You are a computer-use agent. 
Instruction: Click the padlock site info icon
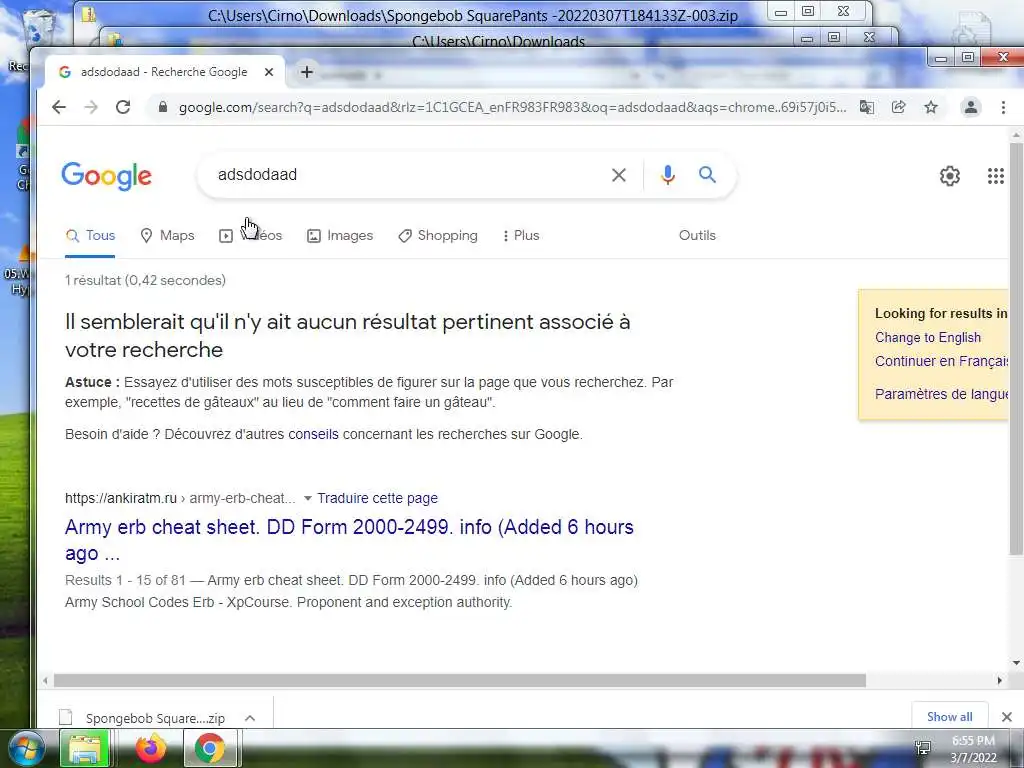pos(163,107)
